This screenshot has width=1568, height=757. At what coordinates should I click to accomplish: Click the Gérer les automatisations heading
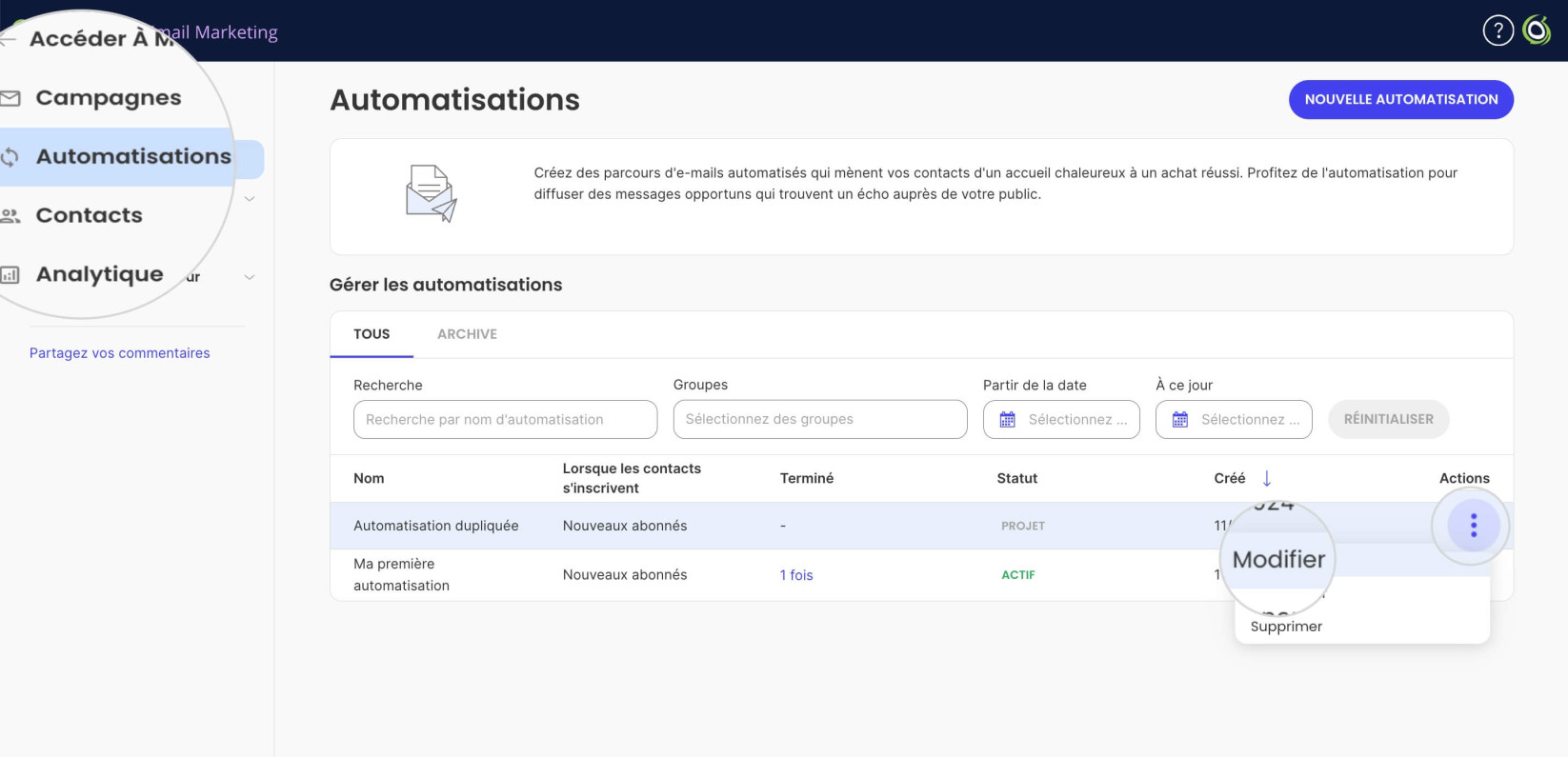coord(446,285)
